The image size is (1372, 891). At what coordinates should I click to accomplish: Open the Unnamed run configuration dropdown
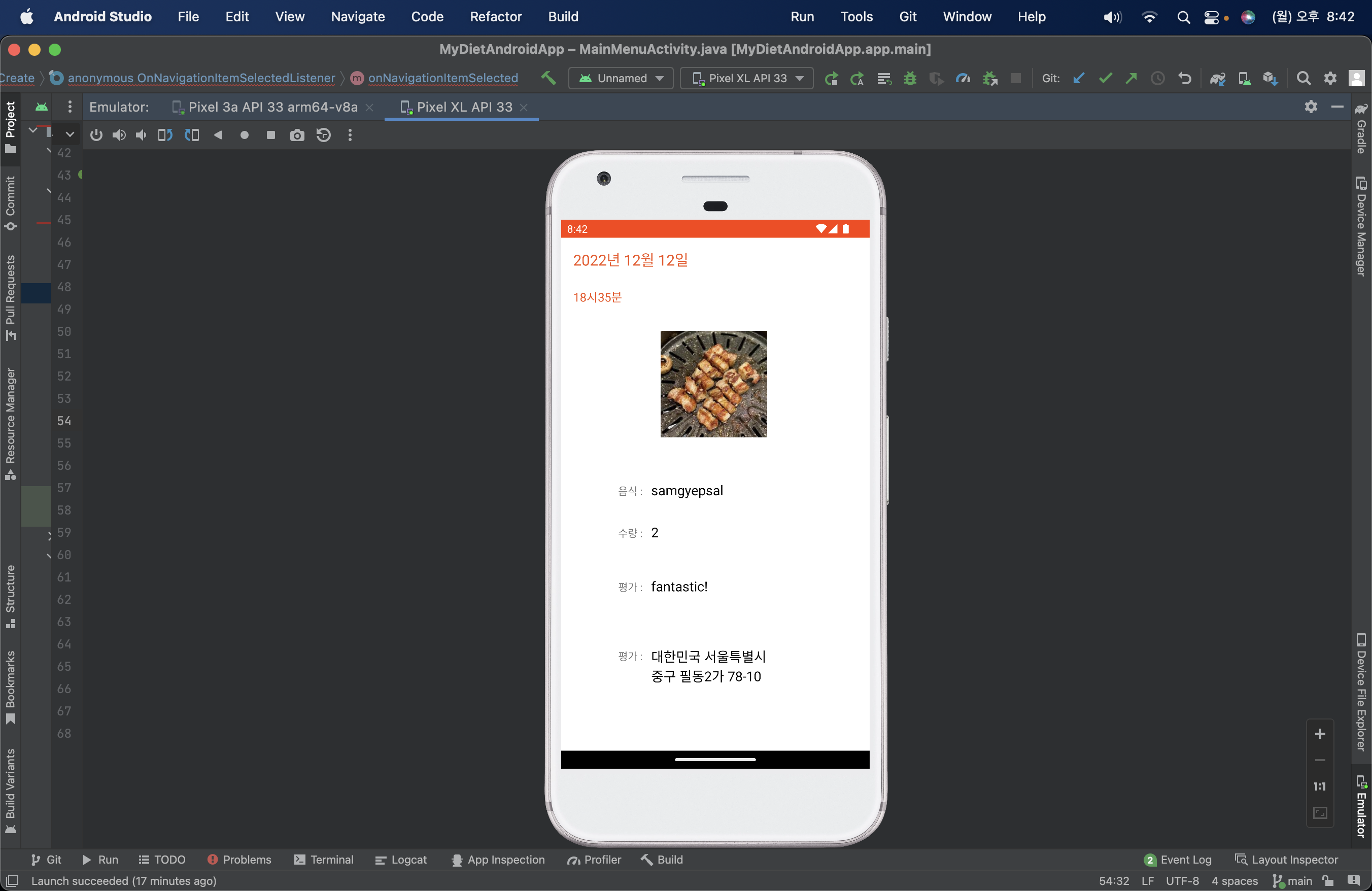tap(621, 78)
